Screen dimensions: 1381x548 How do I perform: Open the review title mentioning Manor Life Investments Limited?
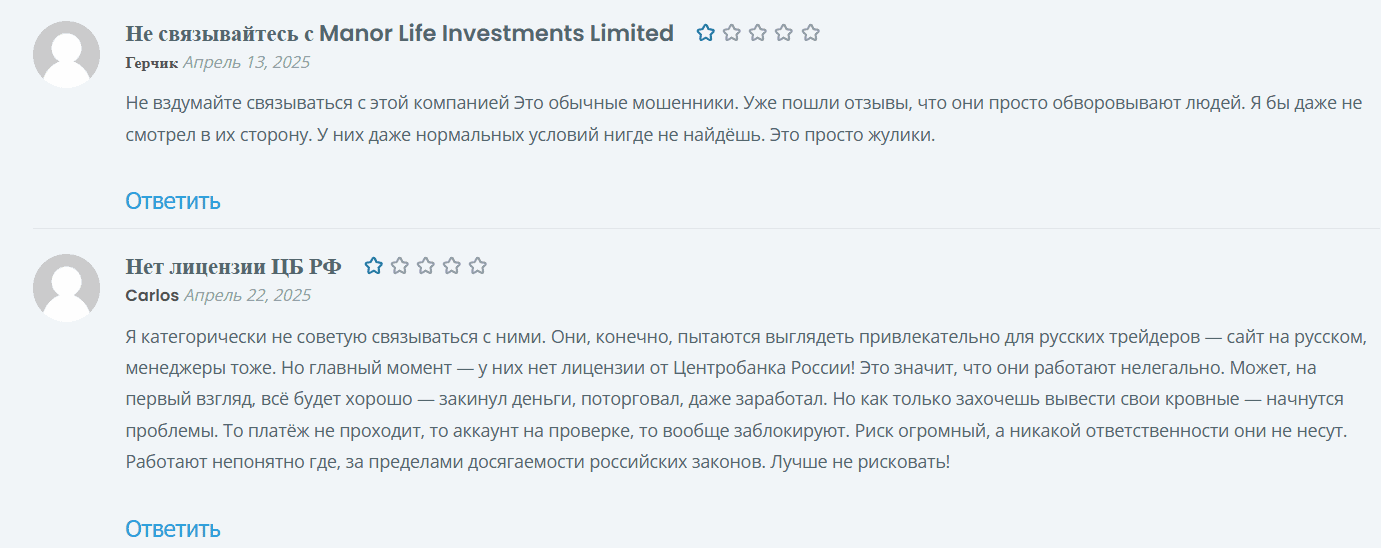pyautogui.click(x=399, y=33)
